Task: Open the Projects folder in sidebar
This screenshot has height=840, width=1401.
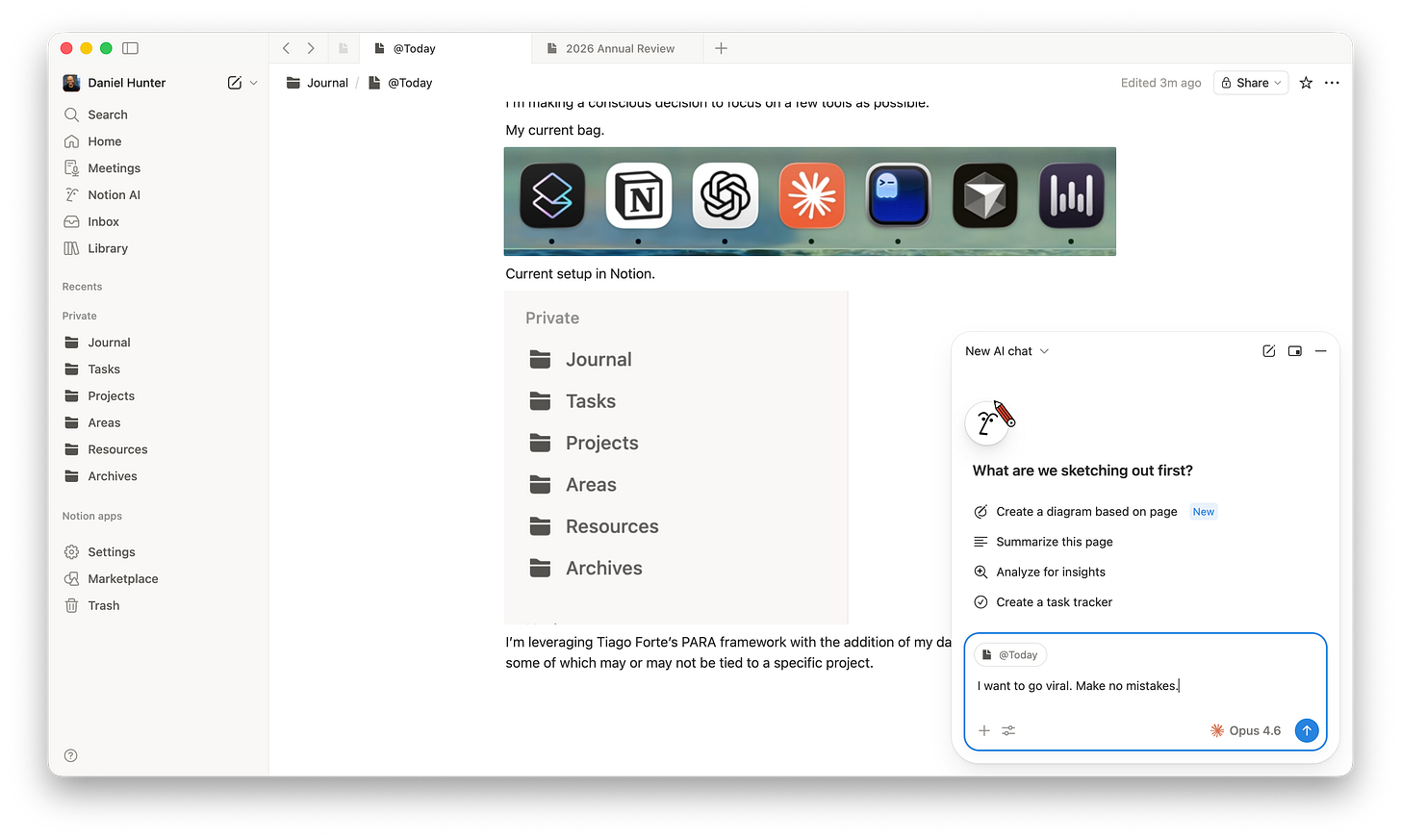Action: (159, 396)
